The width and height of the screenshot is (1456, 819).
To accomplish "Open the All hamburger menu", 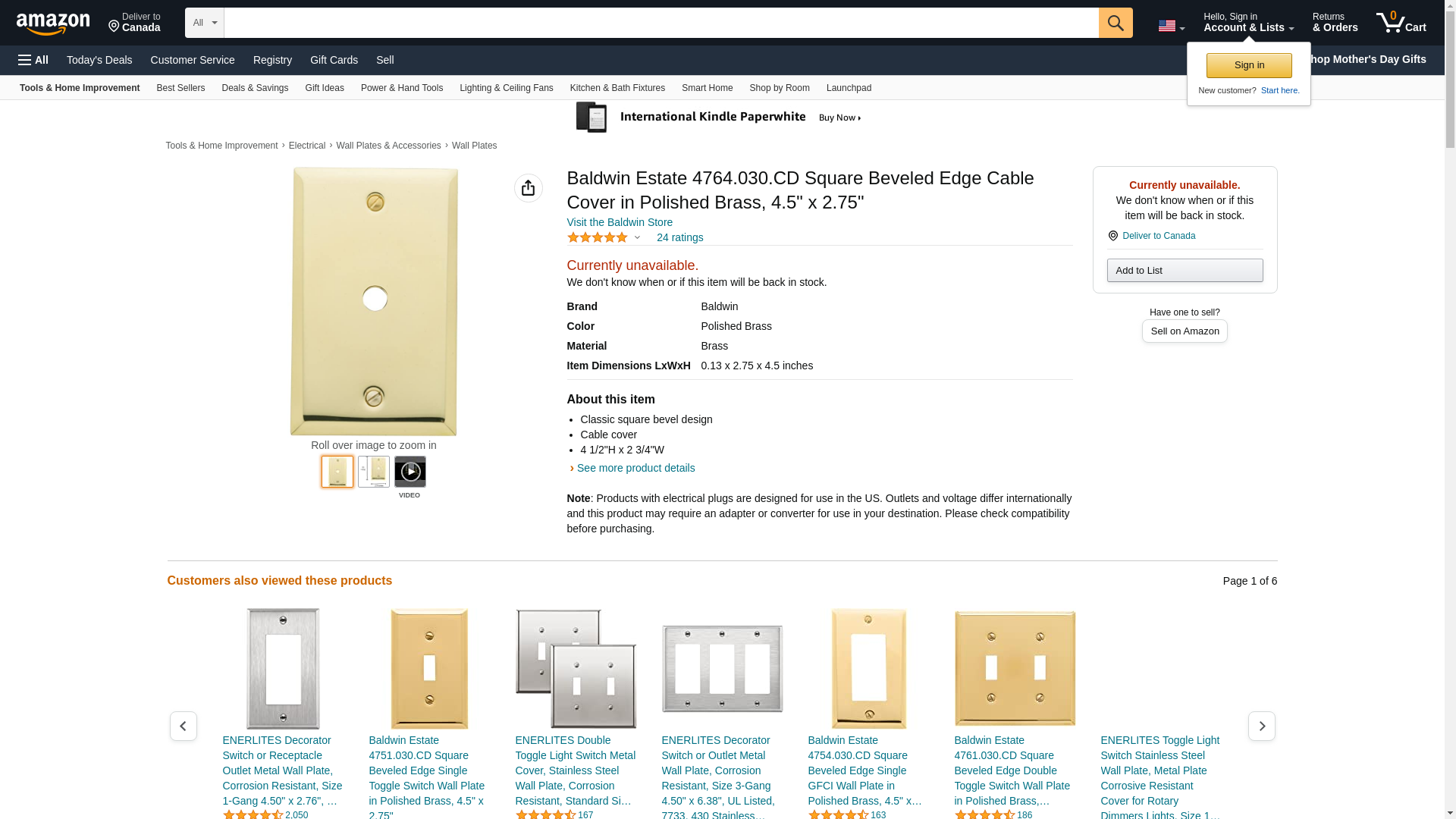I will click(33, 60).
